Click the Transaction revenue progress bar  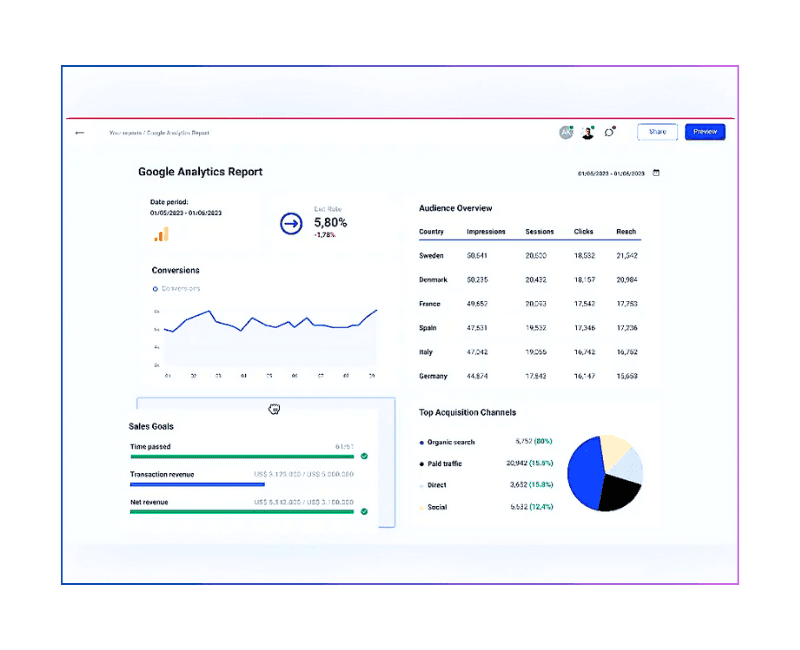point(197,484)
